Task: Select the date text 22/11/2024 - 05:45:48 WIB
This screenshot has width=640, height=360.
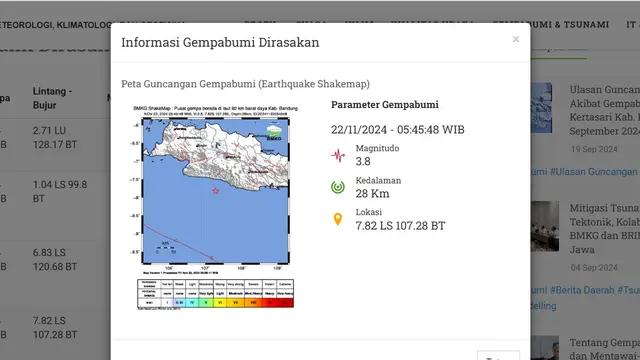Action: click(x=398, y=130)
